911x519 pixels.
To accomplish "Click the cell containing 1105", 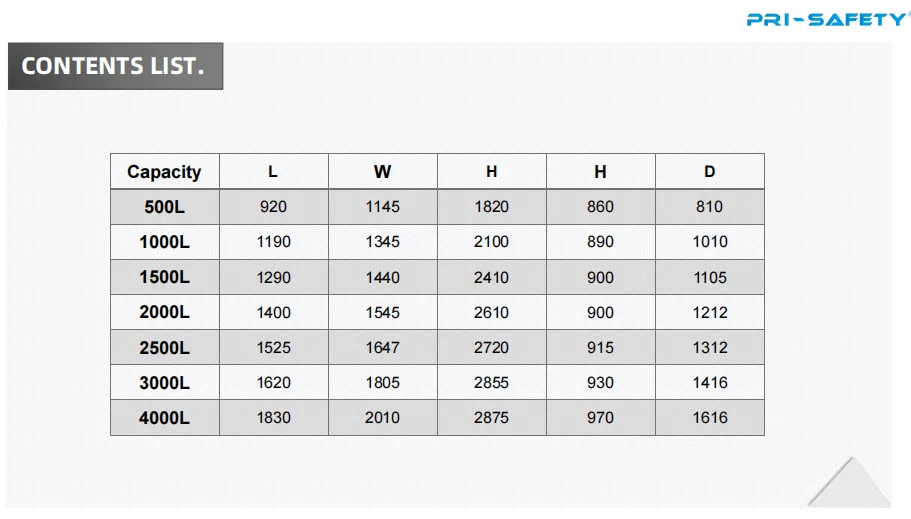I will click(710, 277).
